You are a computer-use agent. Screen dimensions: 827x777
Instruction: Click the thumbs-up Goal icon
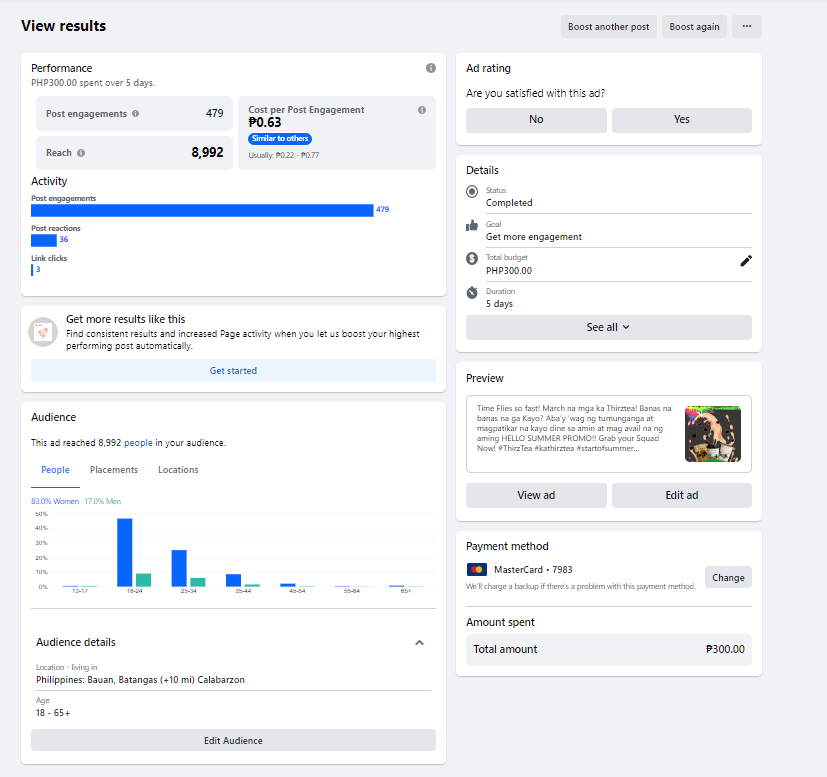[472, 226]
